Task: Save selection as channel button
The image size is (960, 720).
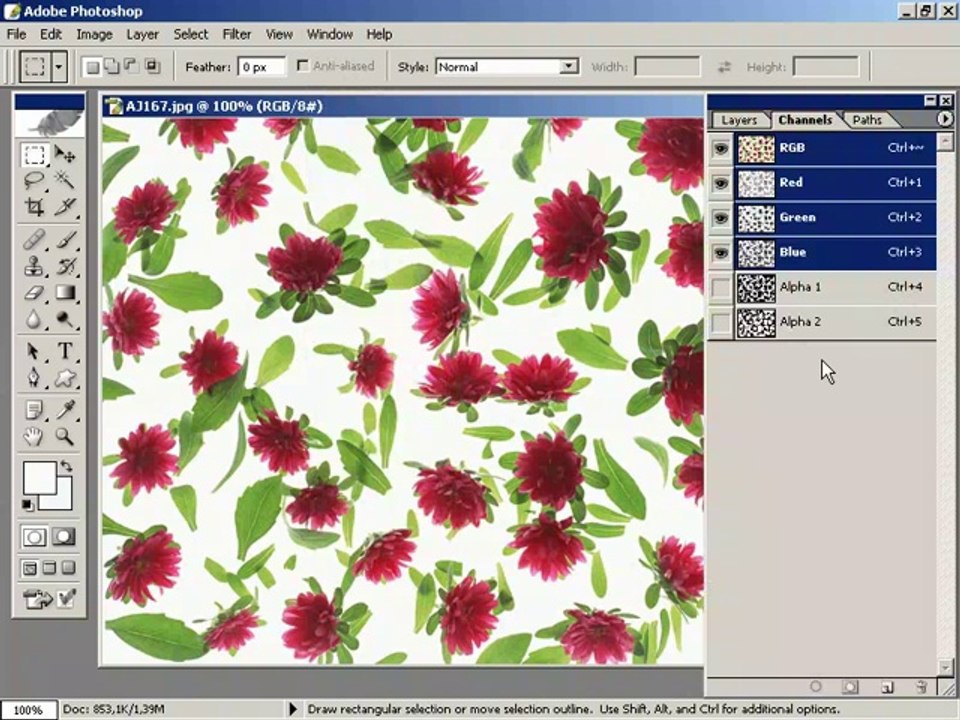Action: [850, 687]
